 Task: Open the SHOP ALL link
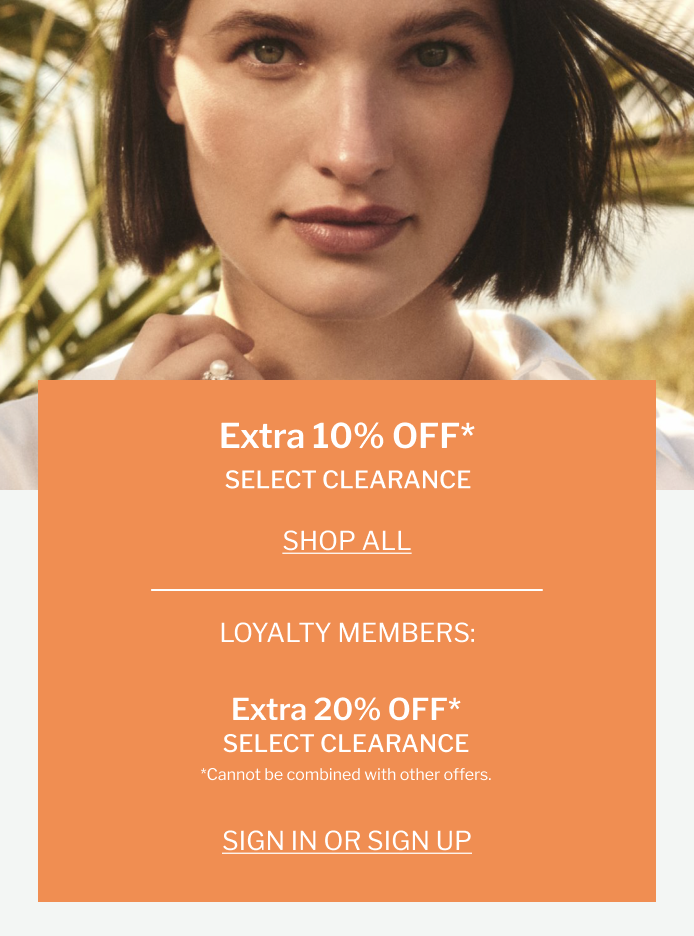click(x=347, y=541)
